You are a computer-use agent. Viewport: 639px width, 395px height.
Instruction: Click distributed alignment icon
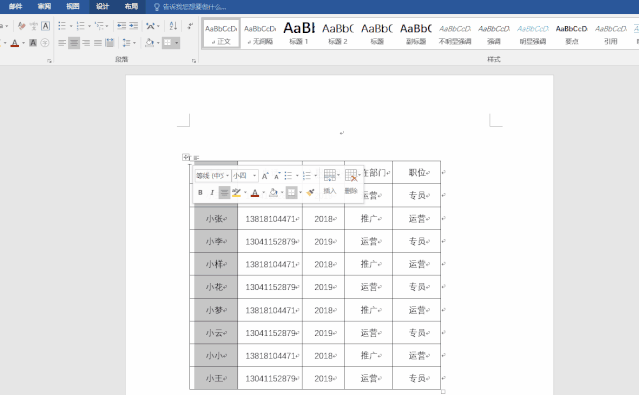(x=109, y=42)
